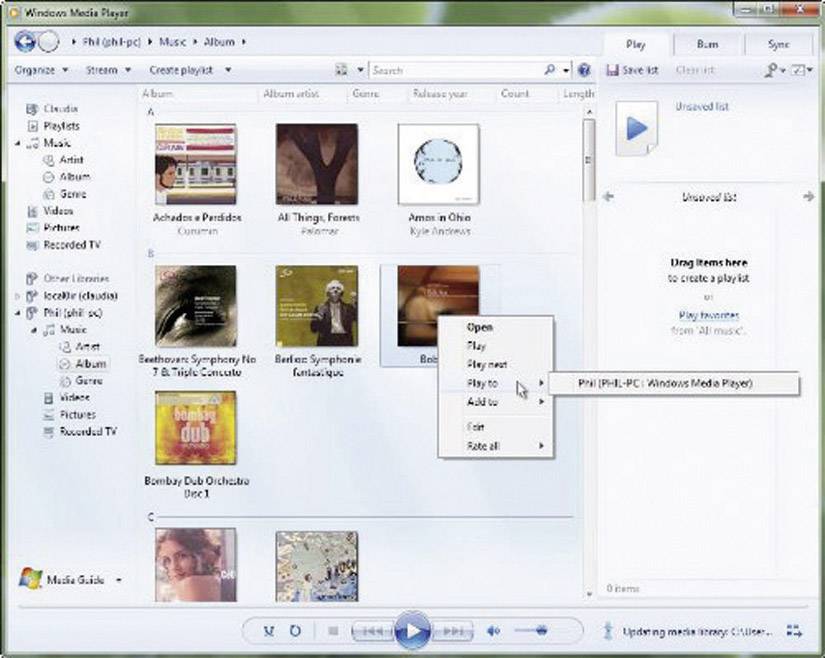Image resolution: width=825 pixels, height=658 pixels.
Task: Collapse the Phil (phil-pc) library node
Action: pyautogui.click(x=17, y=313)
